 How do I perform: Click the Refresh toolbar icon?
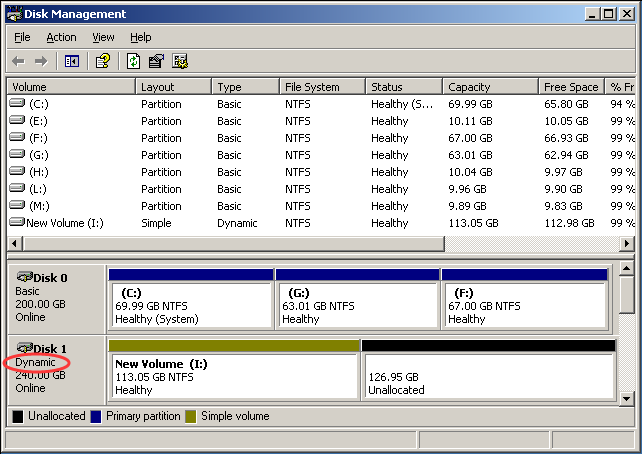[133, 61]
